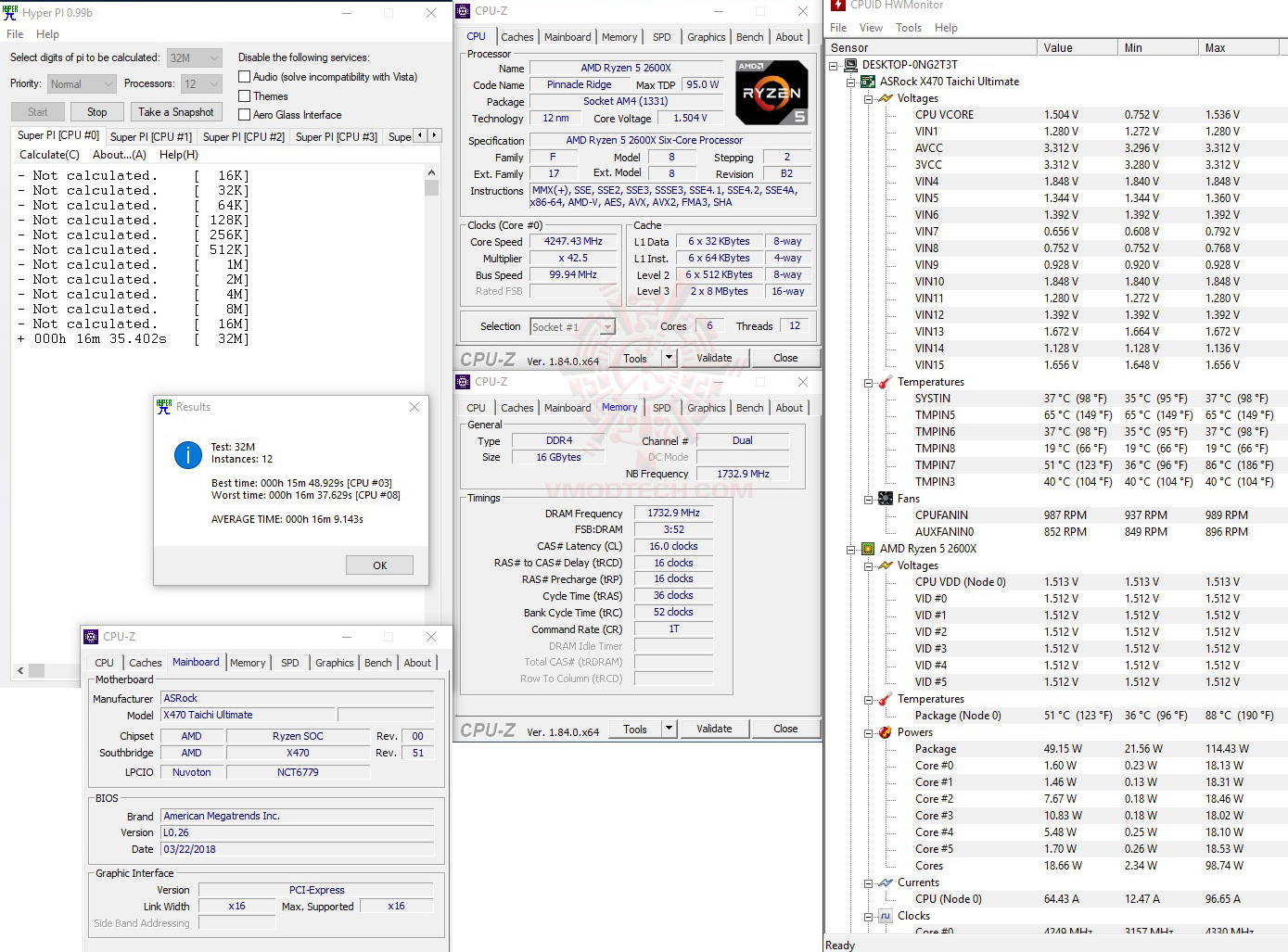Click the Stop button in Hyper PI

coord(97,112)
